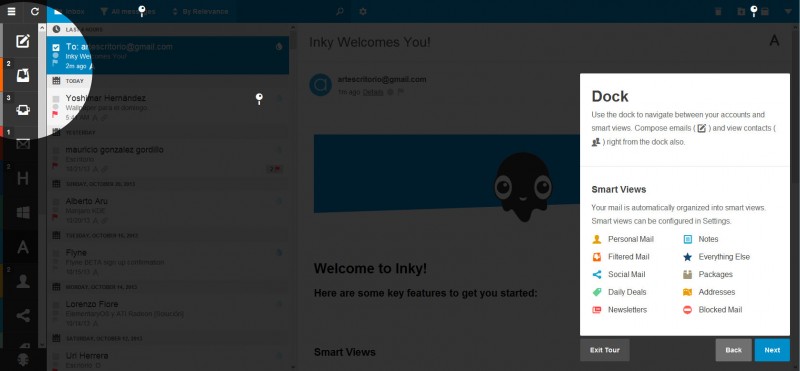Click the move-to-folder icon in top bar

741,11
